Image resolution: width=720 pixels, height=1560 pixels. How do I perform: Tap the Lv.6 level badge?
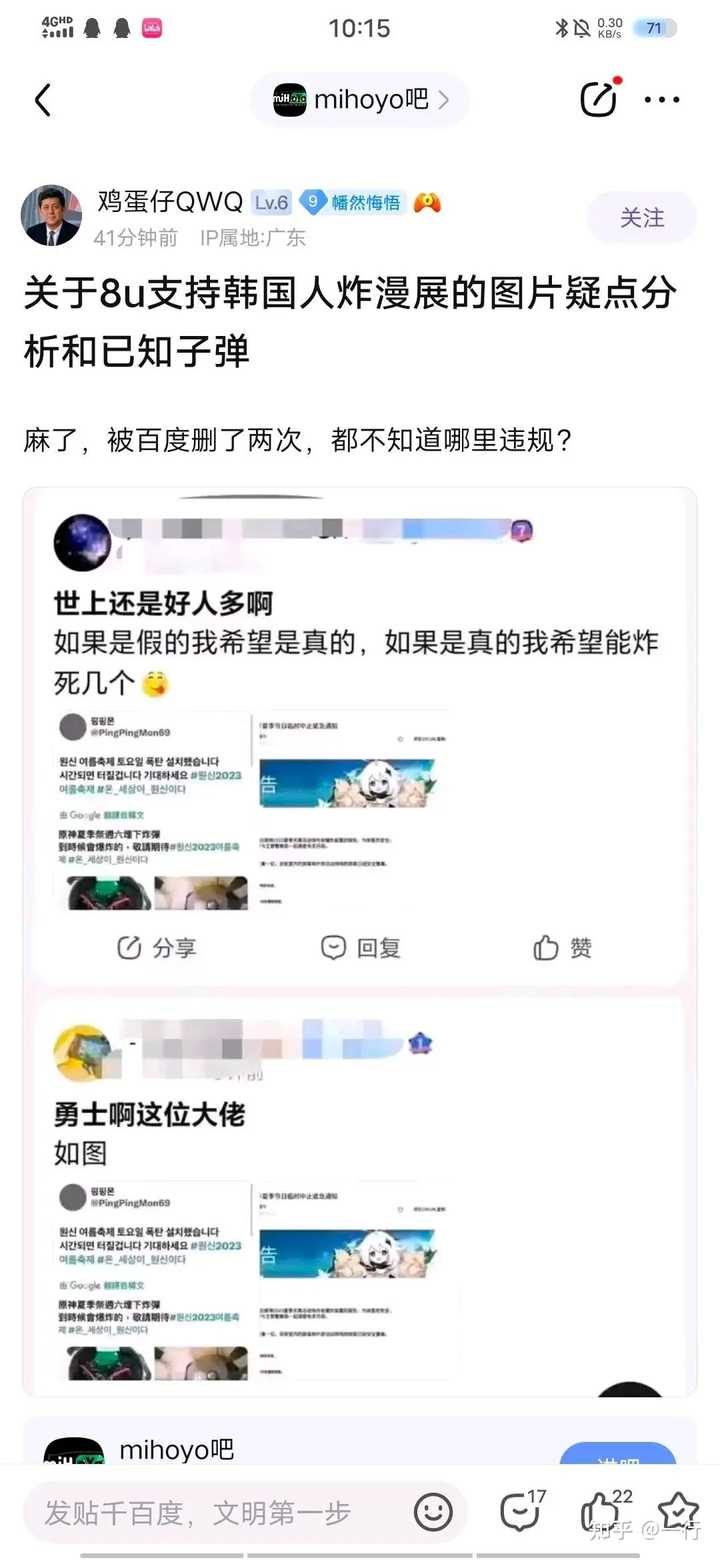[271, 203]
